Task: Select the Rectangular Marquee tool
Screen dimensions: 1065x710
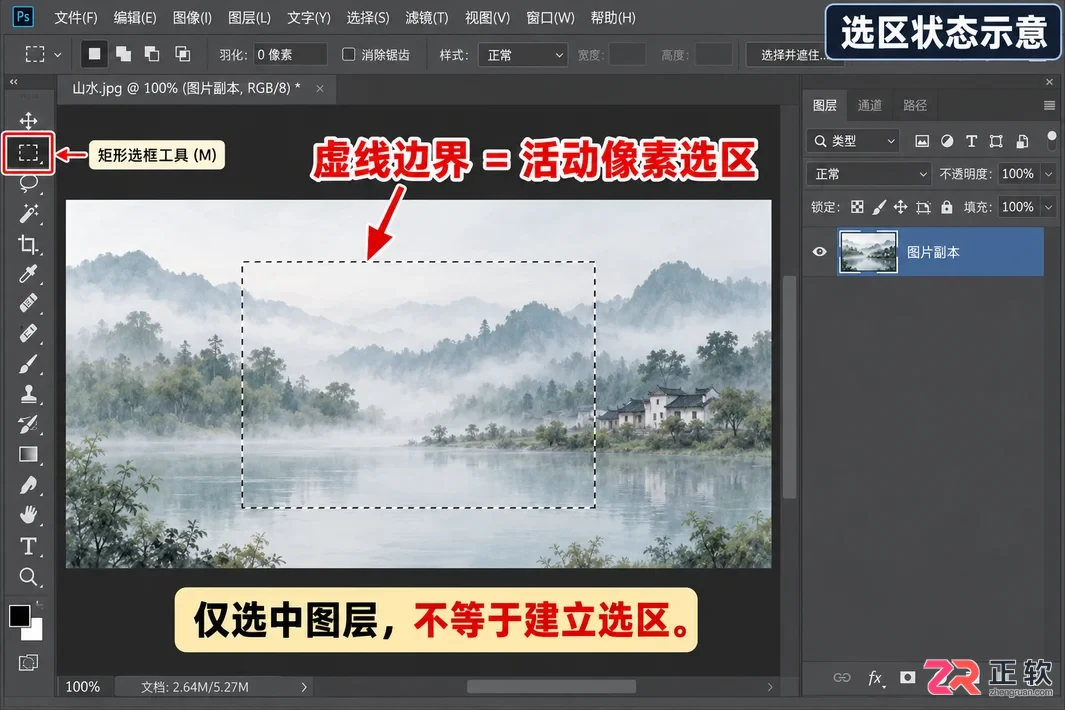Action: (x=28, y=153)
